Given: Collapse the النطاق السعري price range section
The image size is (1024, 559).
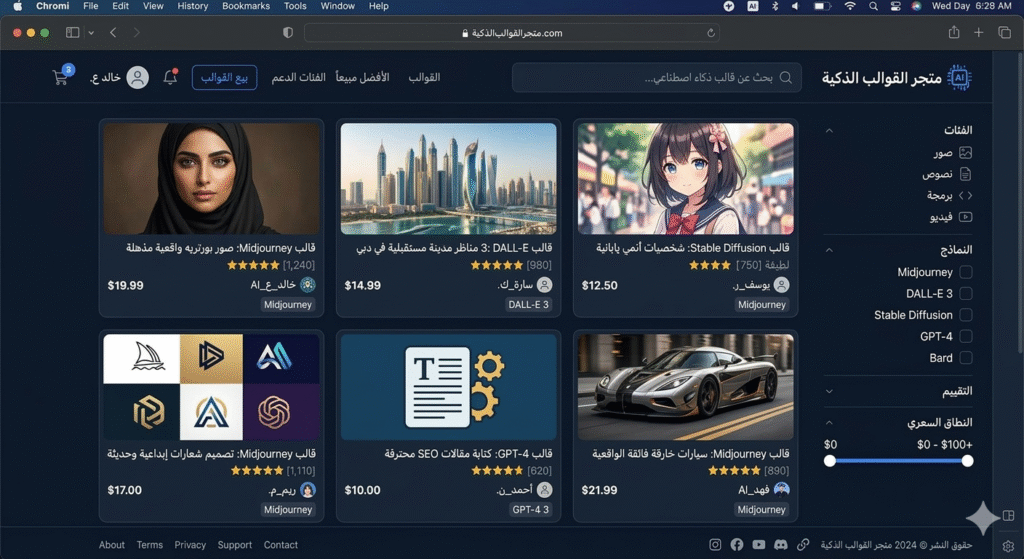Looking at the screenshot, I should coord(829,423).
